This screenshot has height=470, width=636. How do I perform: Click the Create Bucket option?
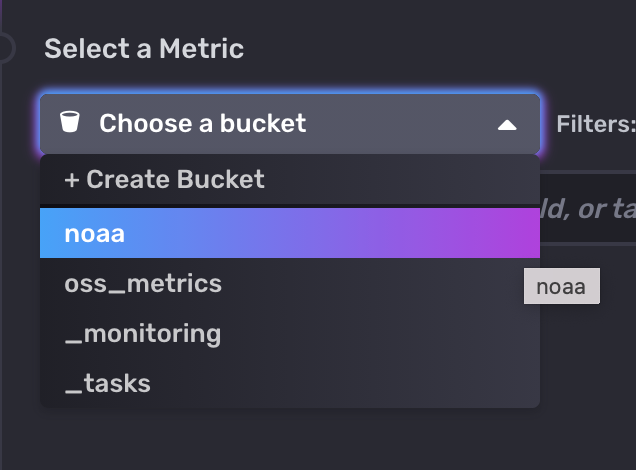[x=165, y=180]
